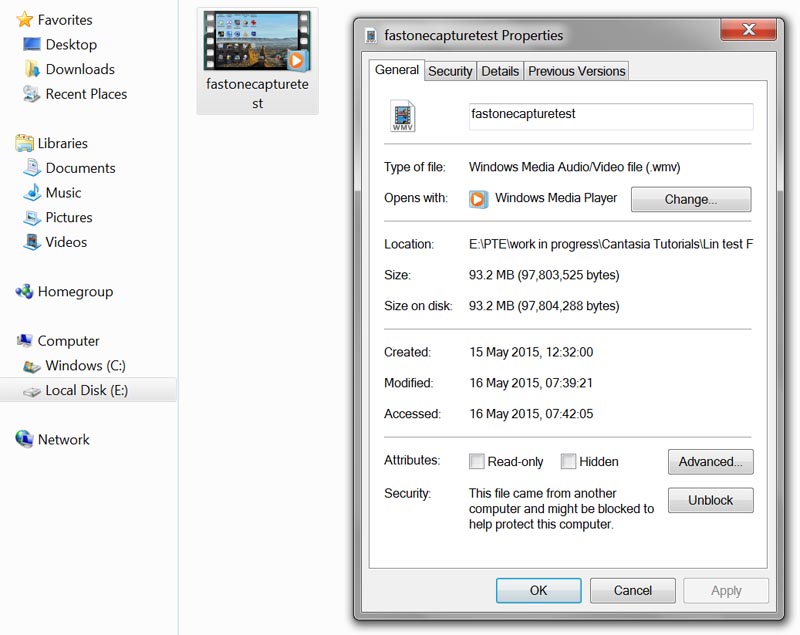Click the fastonecapturetest filename text field
800x635 pixels.
610,116
